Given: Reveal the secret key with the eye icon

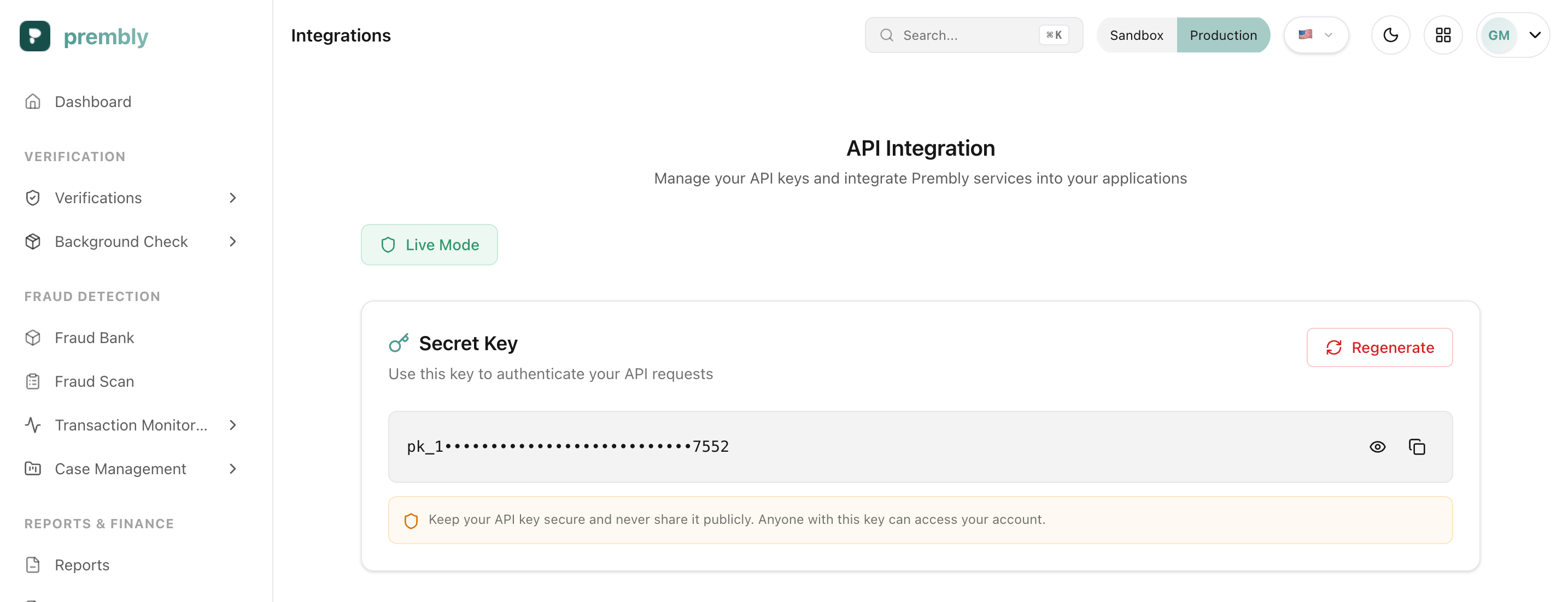Looking at the screenshot, I should coord(1377,447).
